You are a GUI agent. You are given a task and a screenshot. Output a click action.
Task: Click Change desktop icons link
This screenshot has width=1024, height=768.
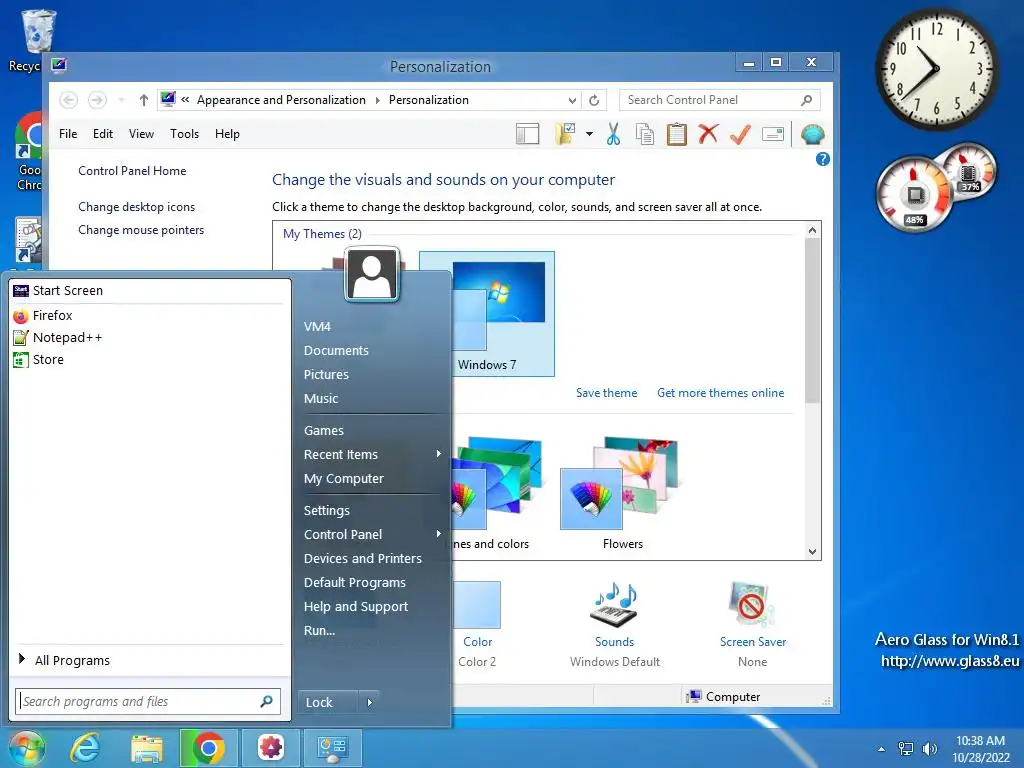coord(136,207)
